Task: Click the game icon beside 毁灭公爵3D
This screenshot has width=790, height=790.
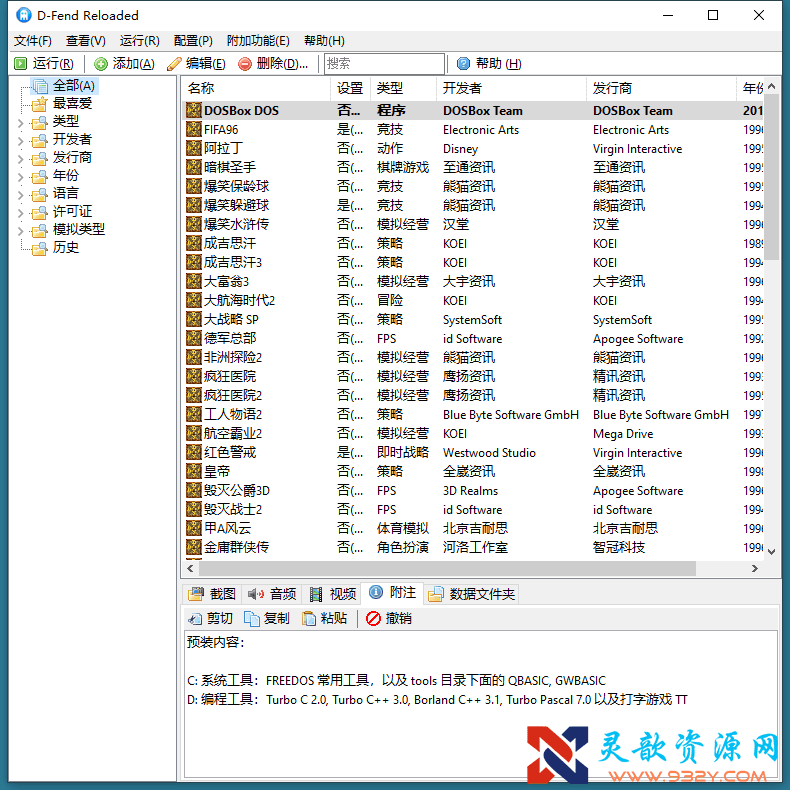Action: [x=194, y=490]
